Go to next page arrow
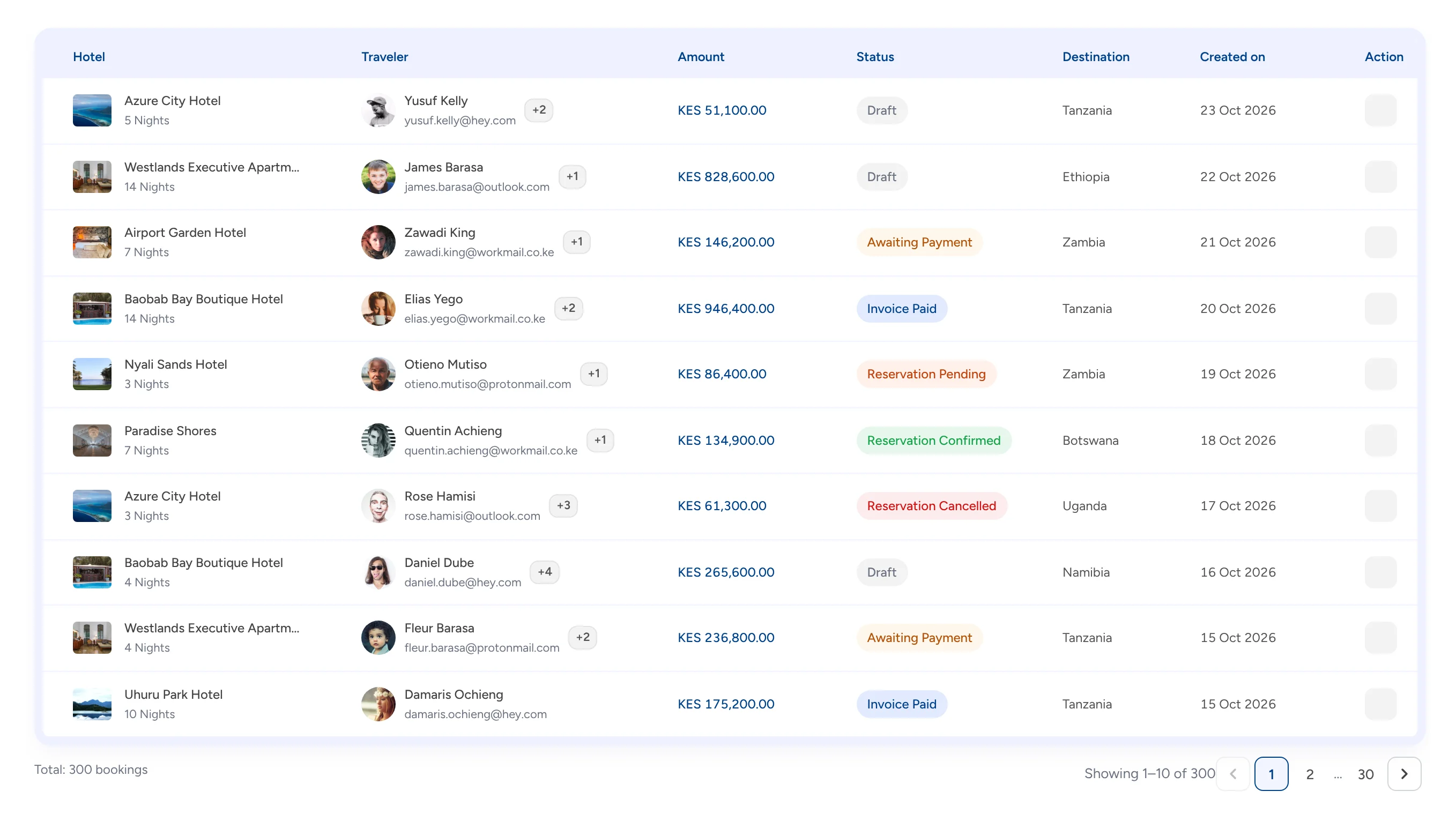 1403,773
